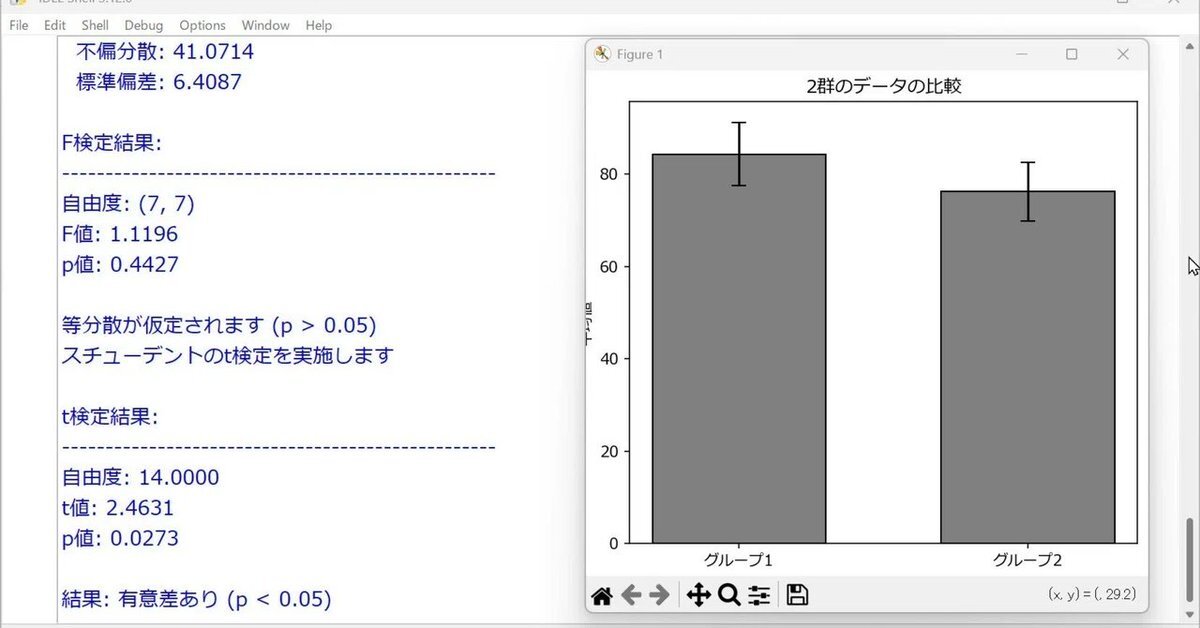Open the Window menu
This screenshot has height=628, width=1200.
point(266,25)
